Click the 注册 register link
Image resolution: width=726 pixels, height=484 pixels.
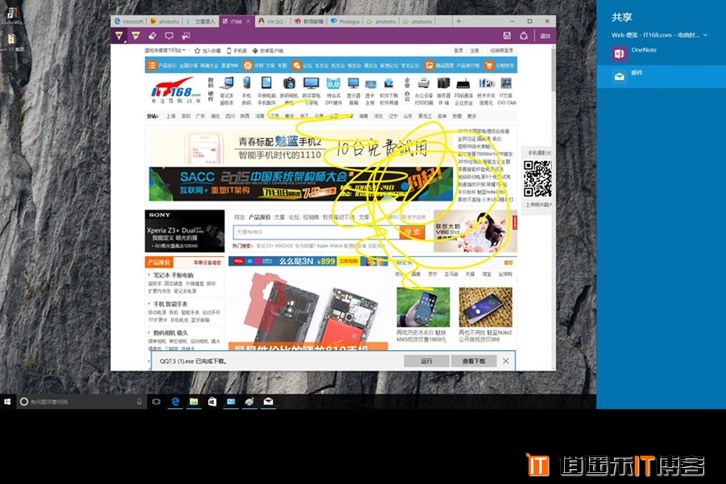tap(475, 50)
